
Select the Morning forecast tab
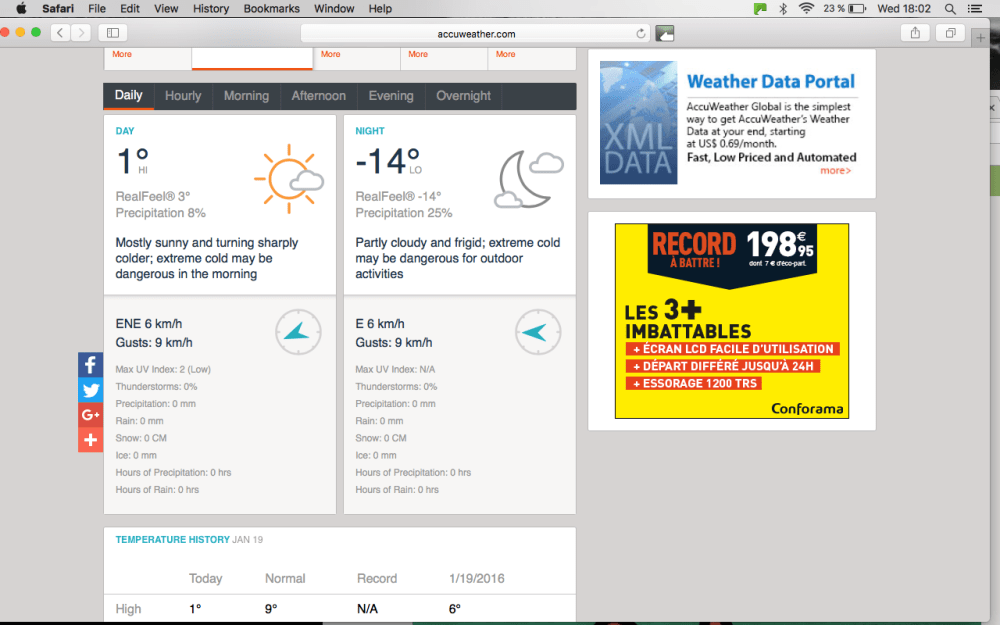[246, 96]
